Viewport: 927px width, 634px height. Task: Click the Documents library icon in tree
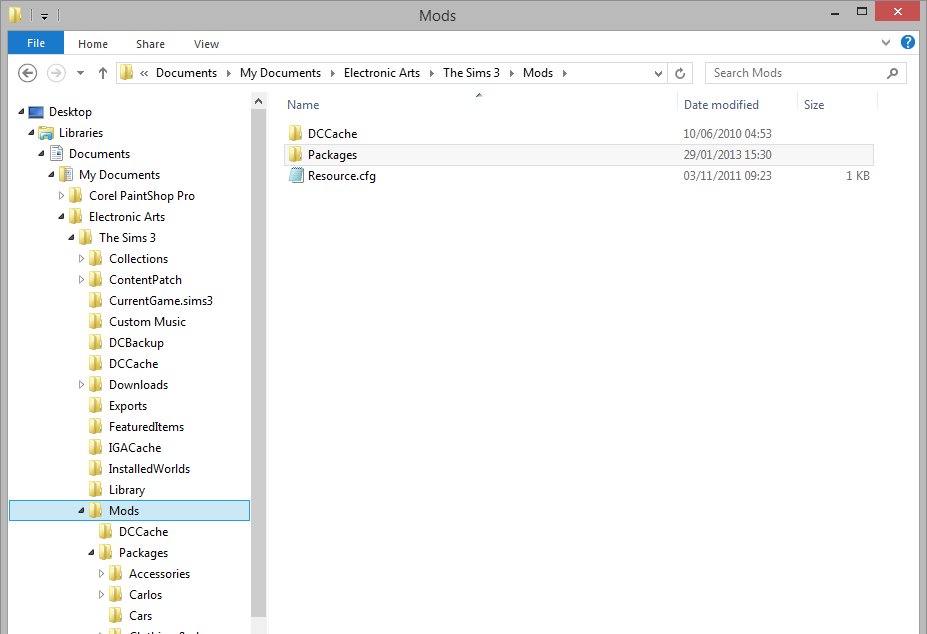pos(56,154)
